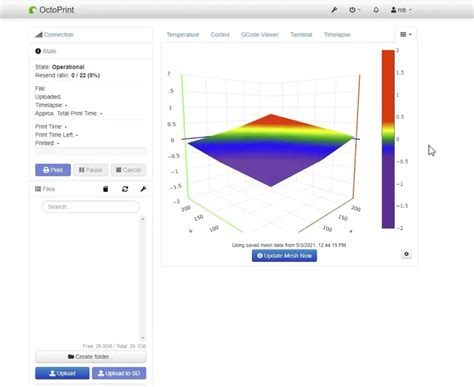The width and height of the screenshot is (474, 387).
Task: Refresh the file list with the refresh icon
Action: (x=125, y=189)
